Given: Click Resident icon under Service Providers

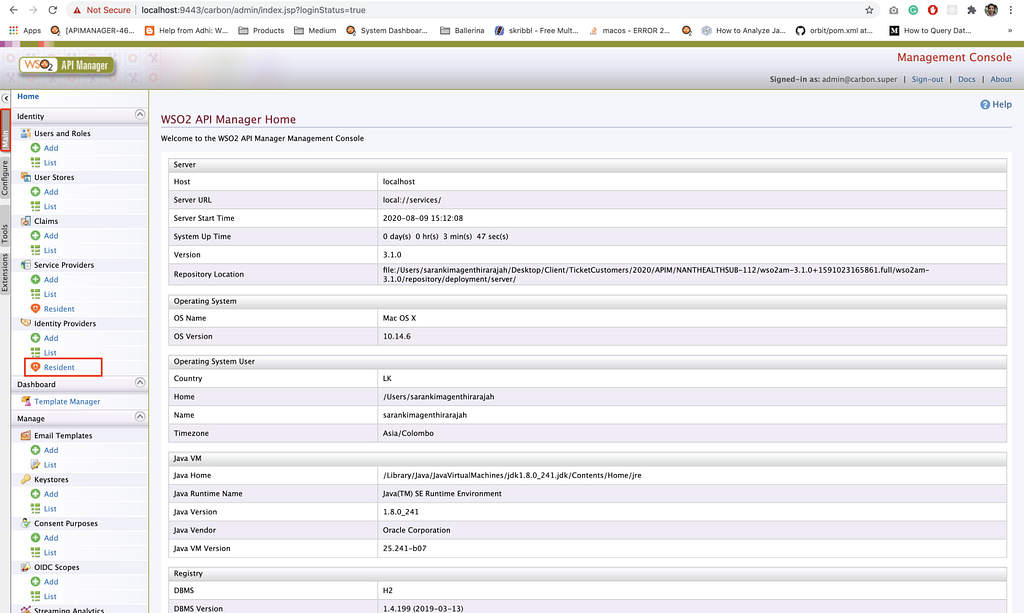Looking at the screenshot, I should point(35,308).
